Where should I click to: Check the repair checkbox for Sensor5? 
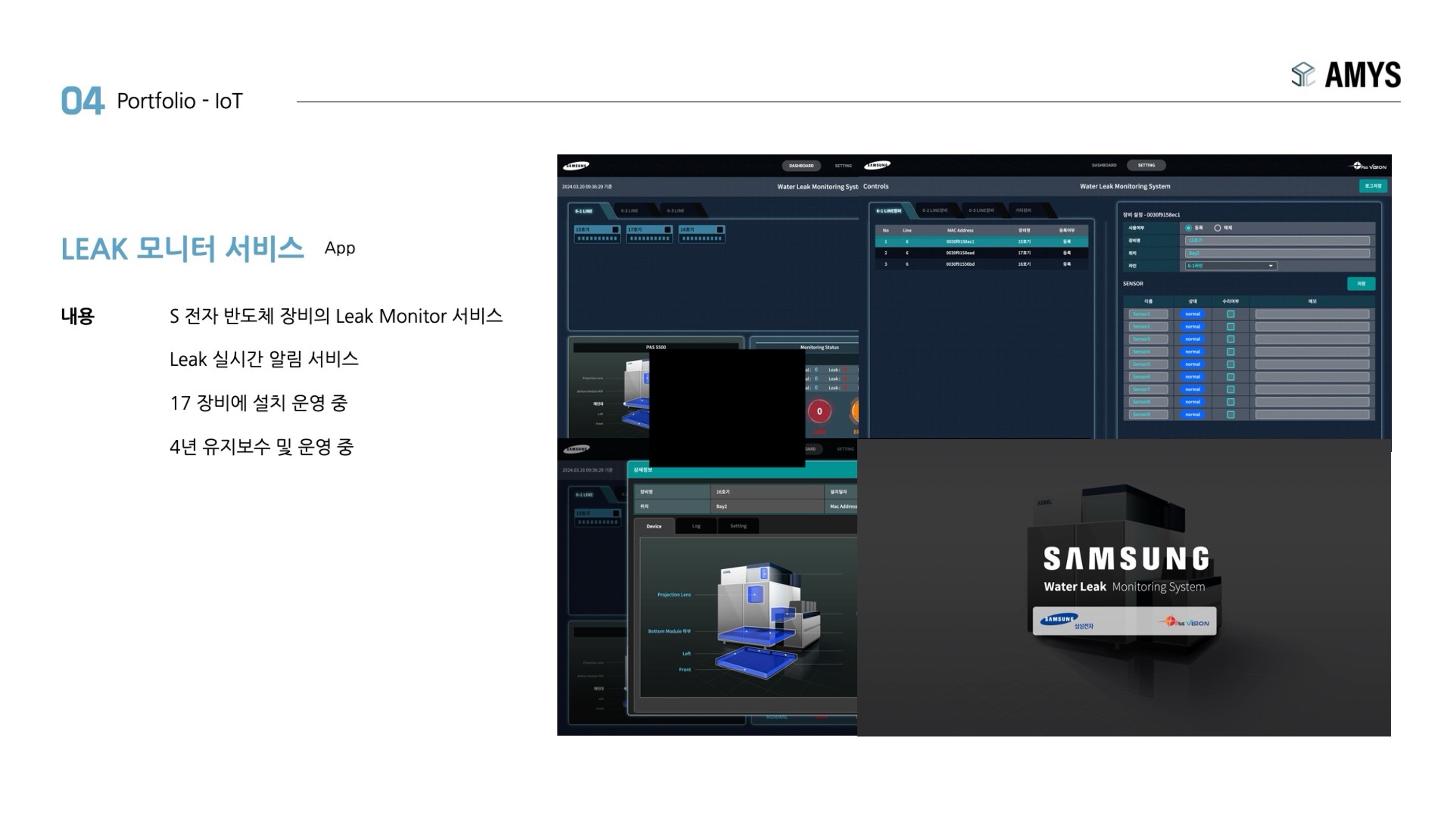[1231, 364]
